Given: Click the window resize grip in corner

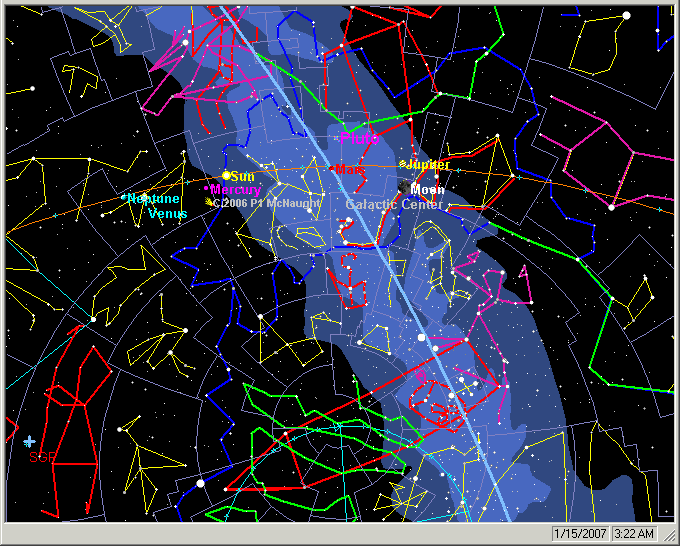Looking at the screenshot, I should pyautogui.click(x=670, y=536).
